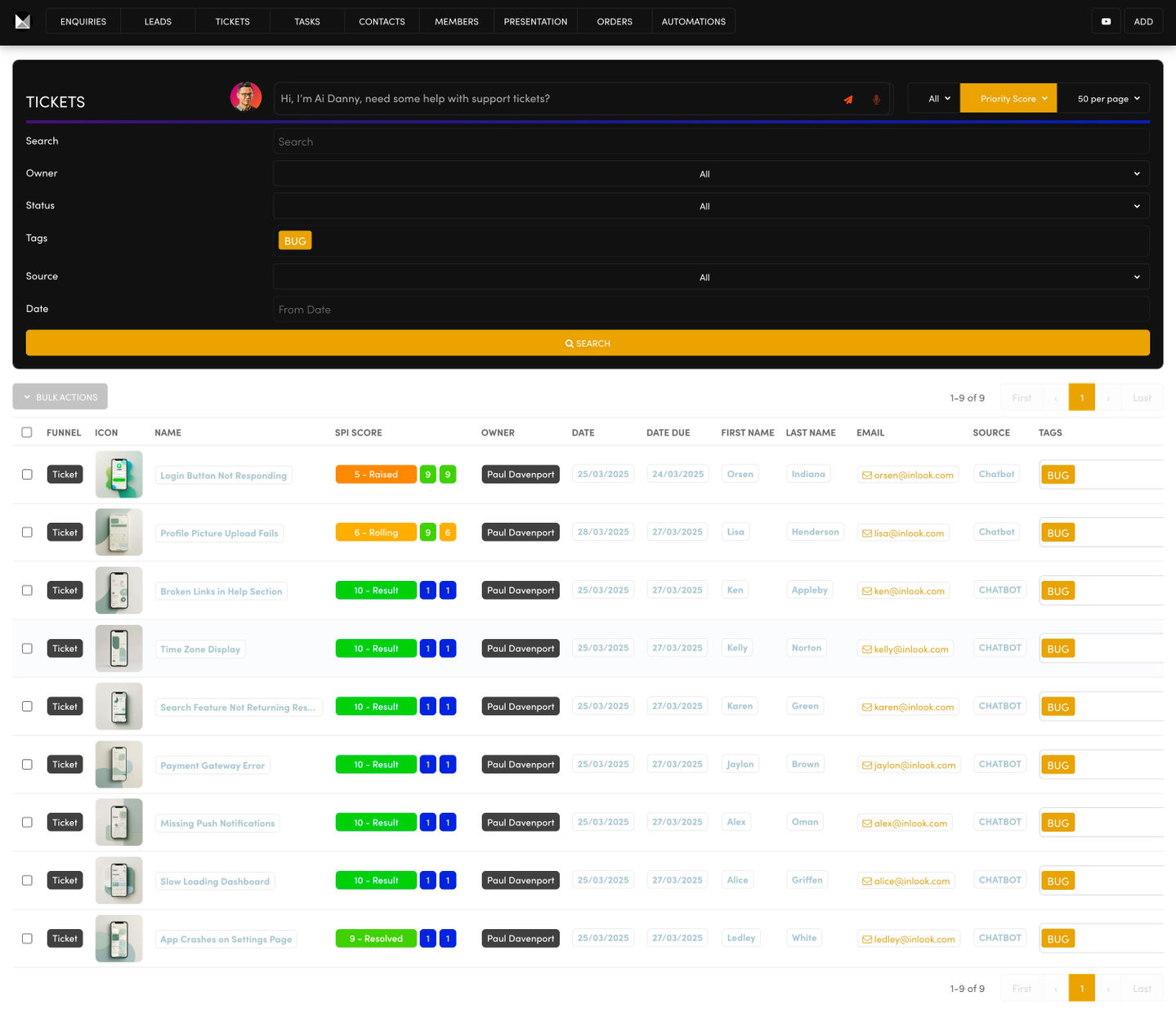Tick the select-all checkbox in table header
The height and width of the screenshot is (1014, 1176).
27,432
